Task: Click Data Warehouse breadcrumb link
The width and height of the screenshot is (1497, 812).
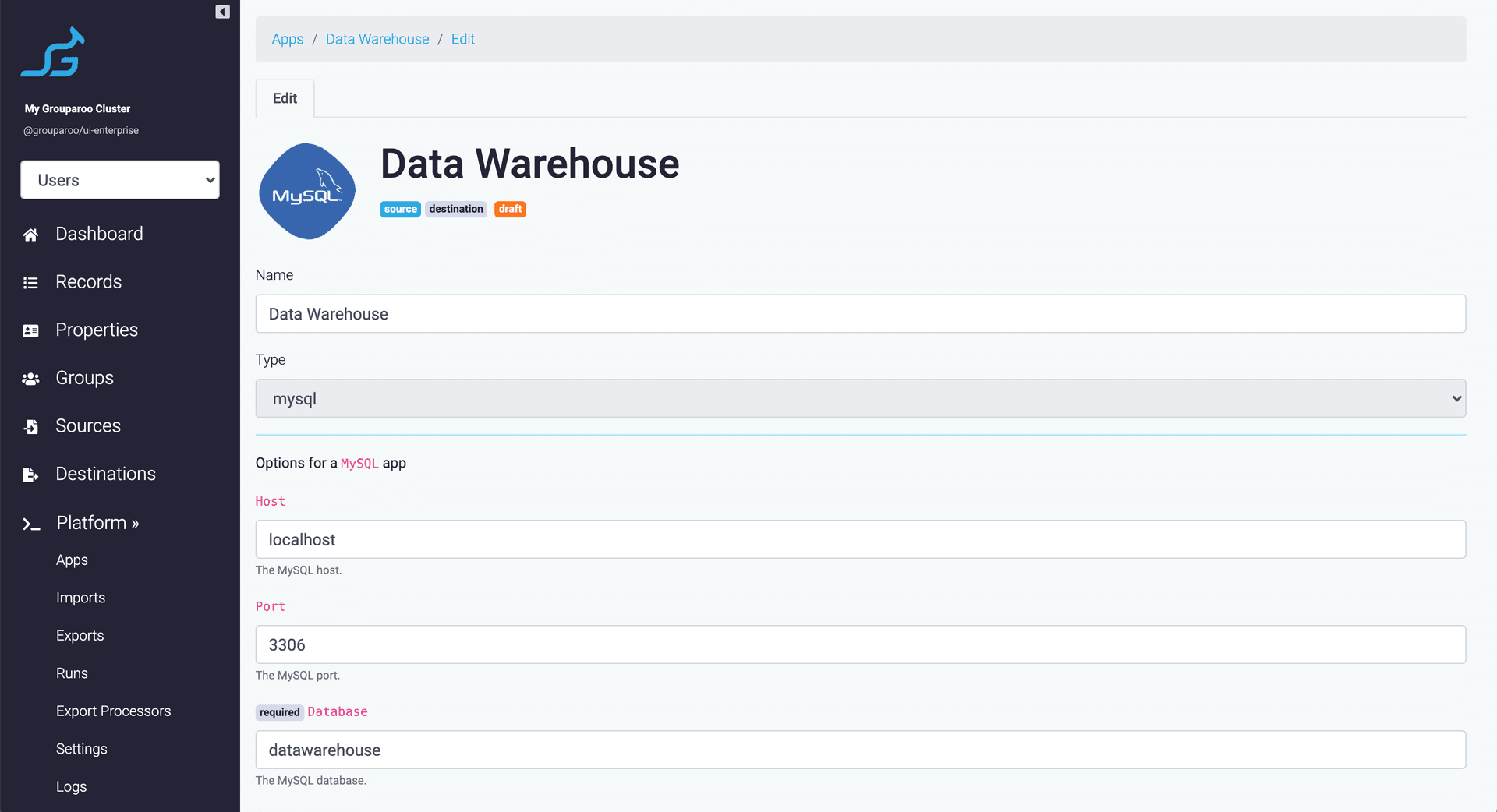Action: (x=377, y=39)
